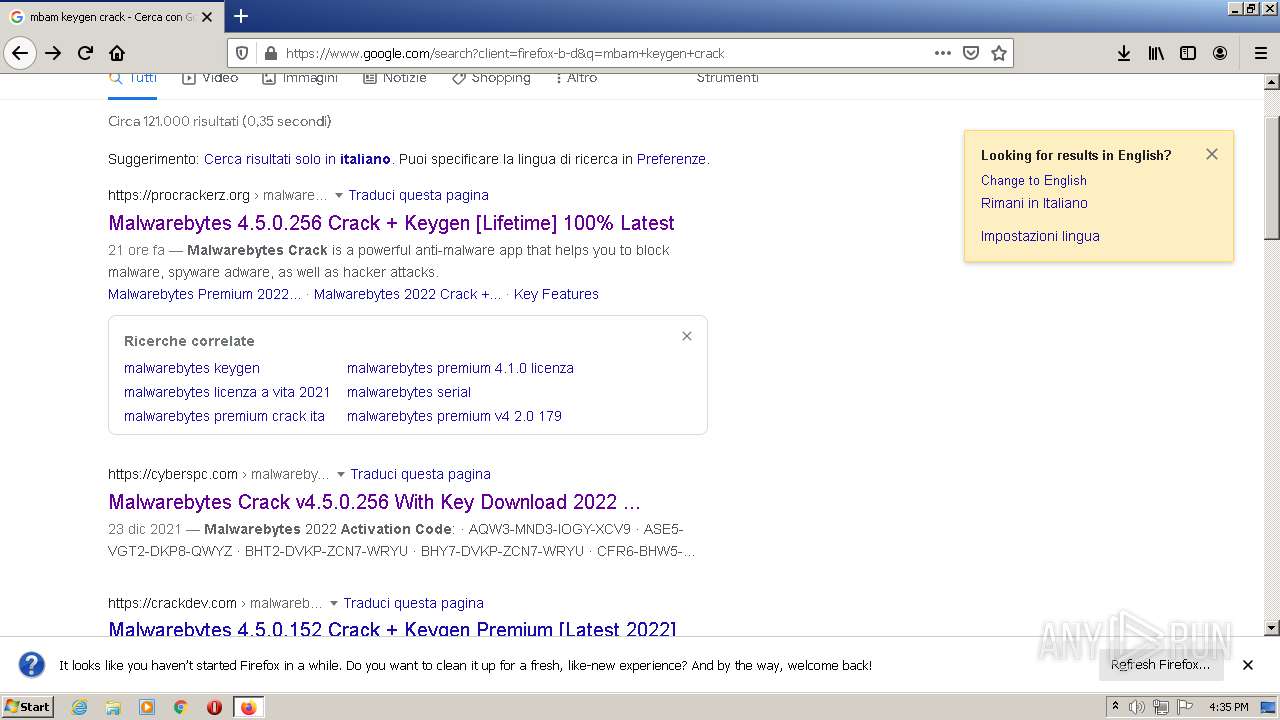Viewport: 1280px width, 720px height.
Task: Open Firefox home page
Action: coord(117,53)
